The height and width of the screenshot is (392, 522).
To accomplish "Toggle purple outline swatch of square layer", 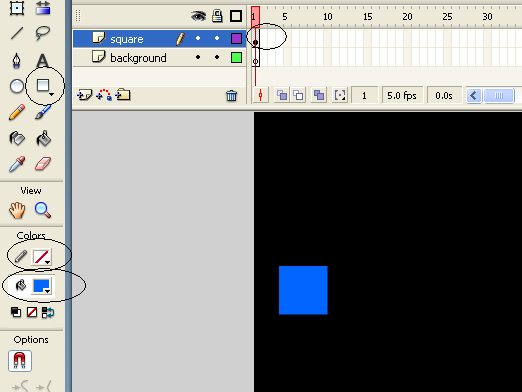I will point(236,39).
